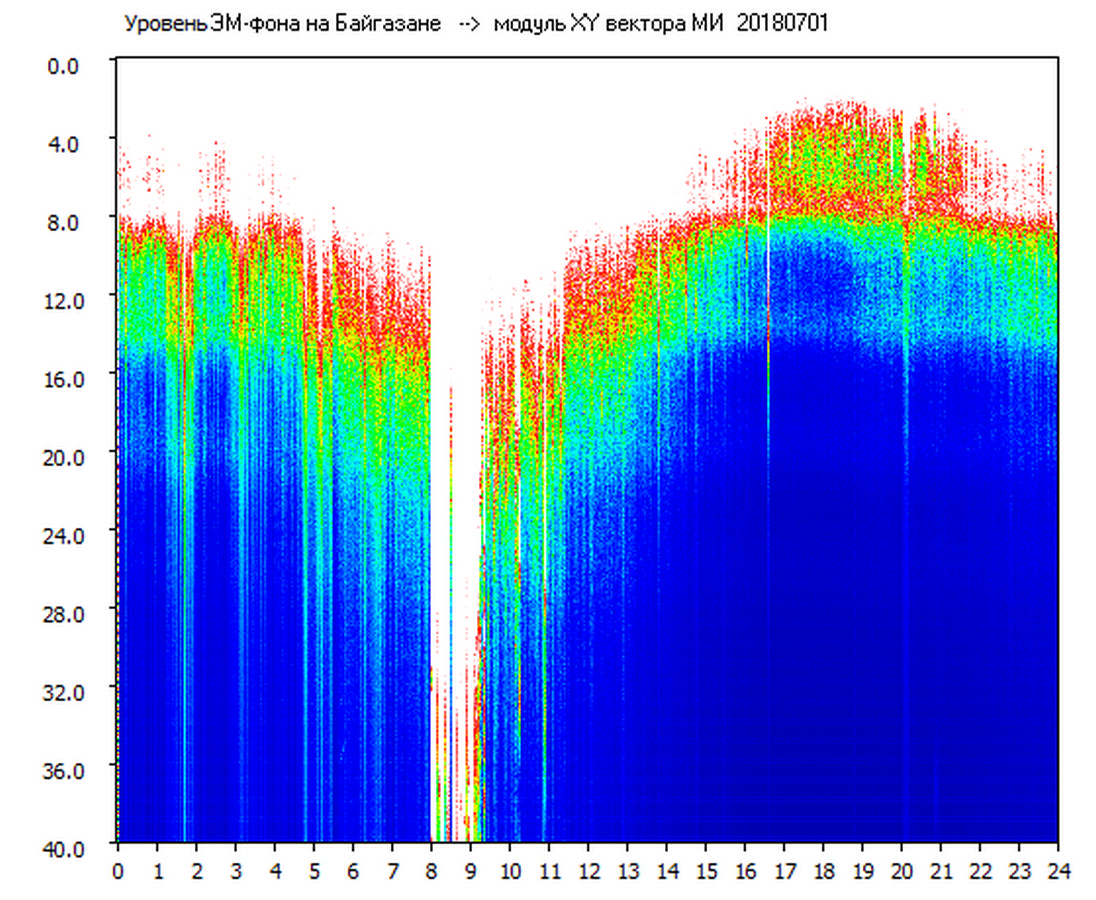Viewport: 1096px width, 900px height.
Task: Click the dark blue area above hour 22
Action: point(980,600)
